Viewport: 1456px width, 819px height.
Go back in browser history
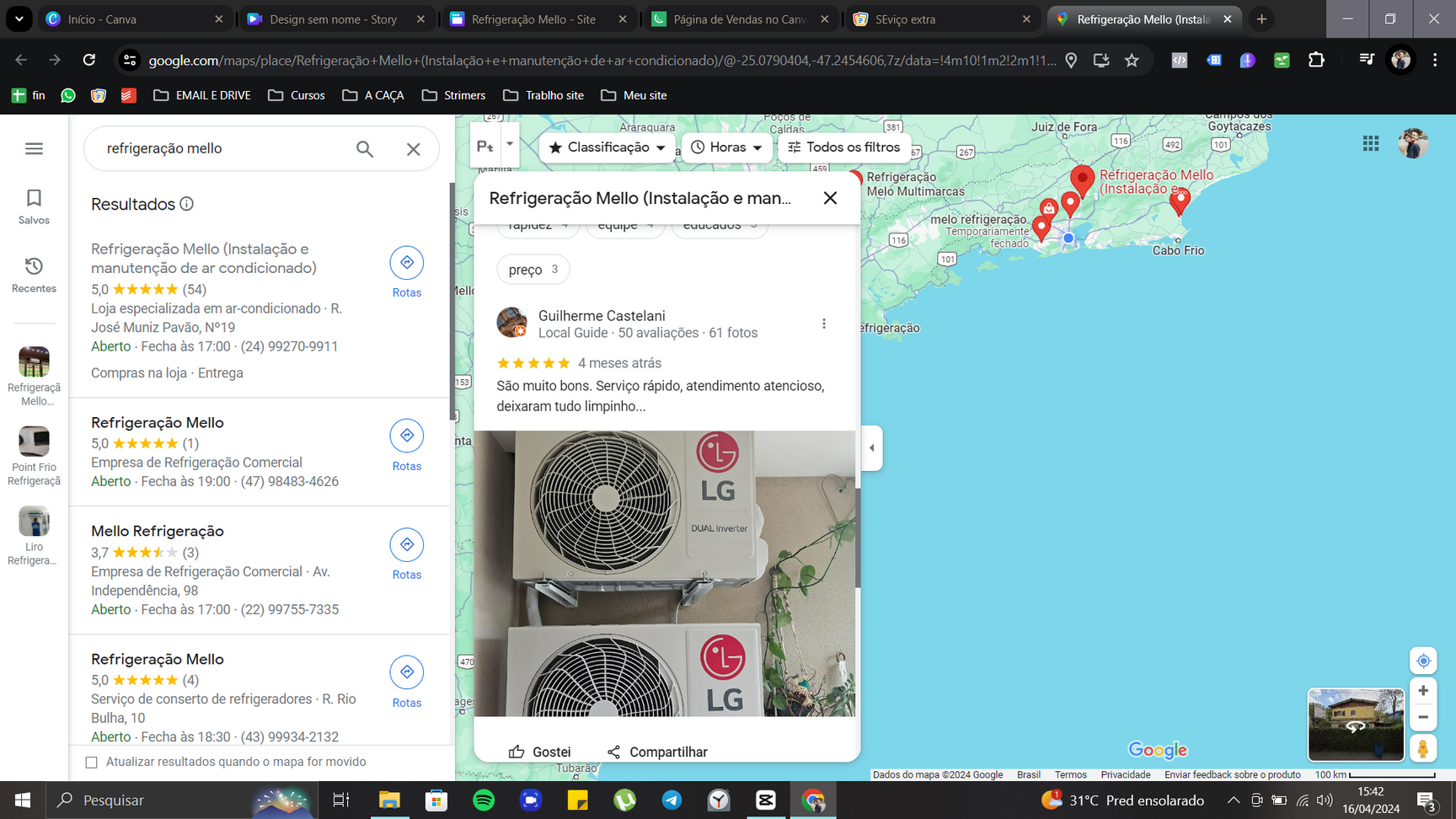coord(21,60)
